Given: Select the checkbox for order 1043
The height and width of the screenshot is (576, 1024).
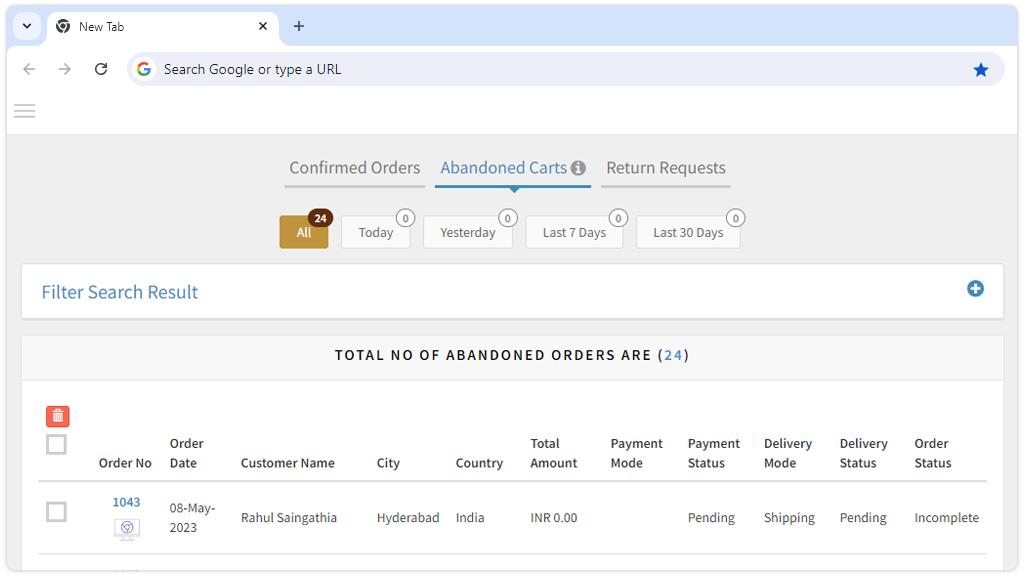Looking at the screenshot, I should click(x=57, y=512).
